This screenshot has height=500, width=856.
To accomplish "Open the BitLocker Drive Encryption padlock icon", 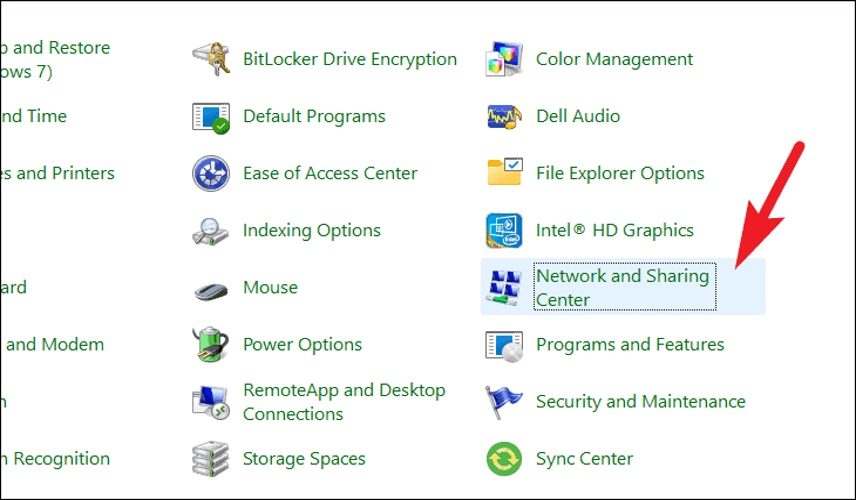I will [211, 59].
